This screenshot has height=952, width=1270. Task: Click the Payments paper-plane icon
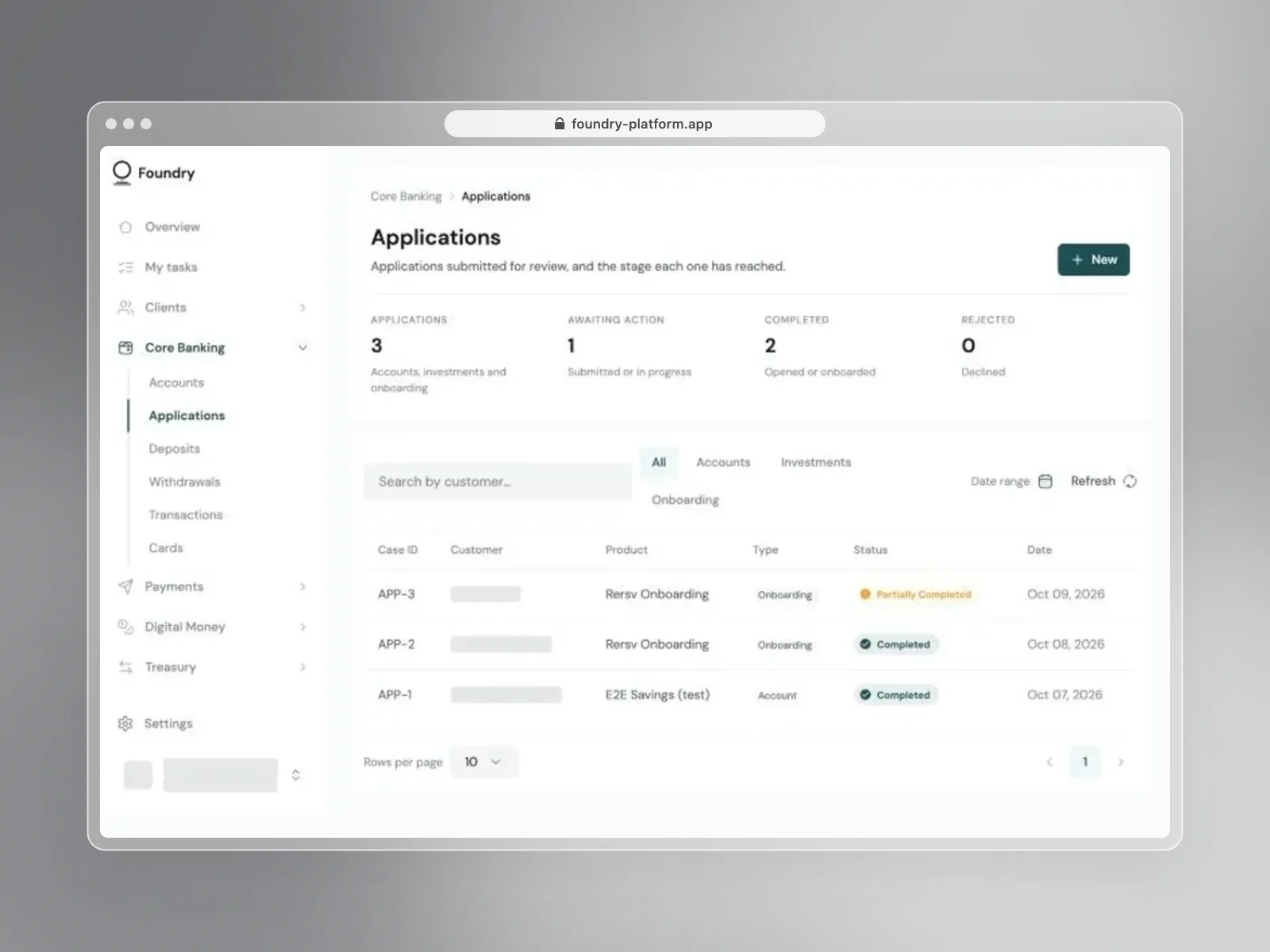(125, 586)
